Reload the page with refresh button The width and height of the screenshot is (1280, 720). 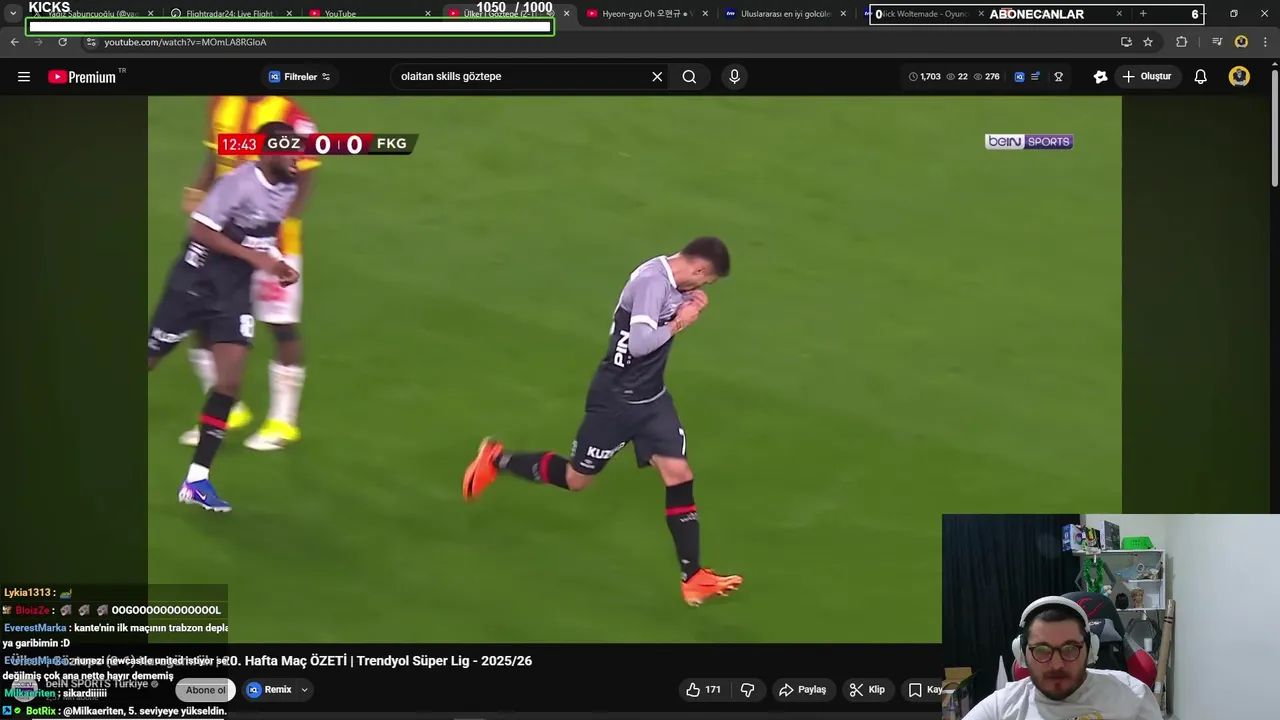(62, 42)
